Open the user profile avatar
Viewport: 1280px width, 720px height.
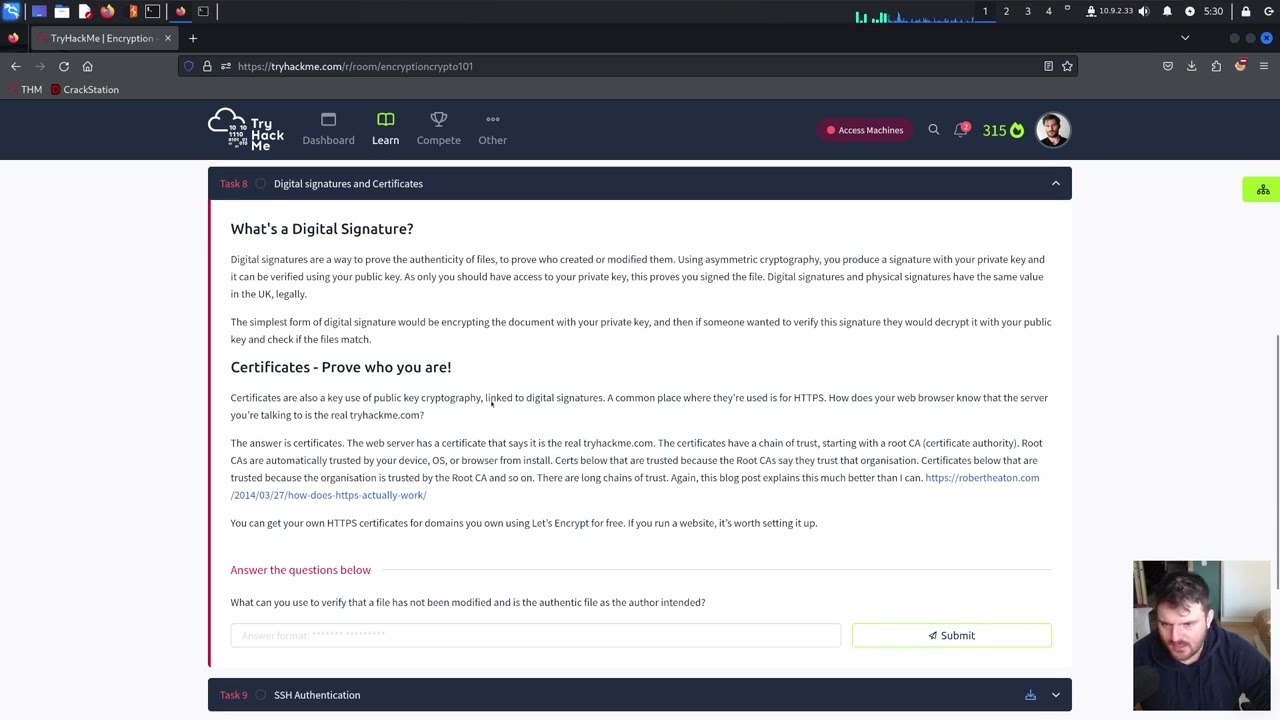tap(1052, 130)
